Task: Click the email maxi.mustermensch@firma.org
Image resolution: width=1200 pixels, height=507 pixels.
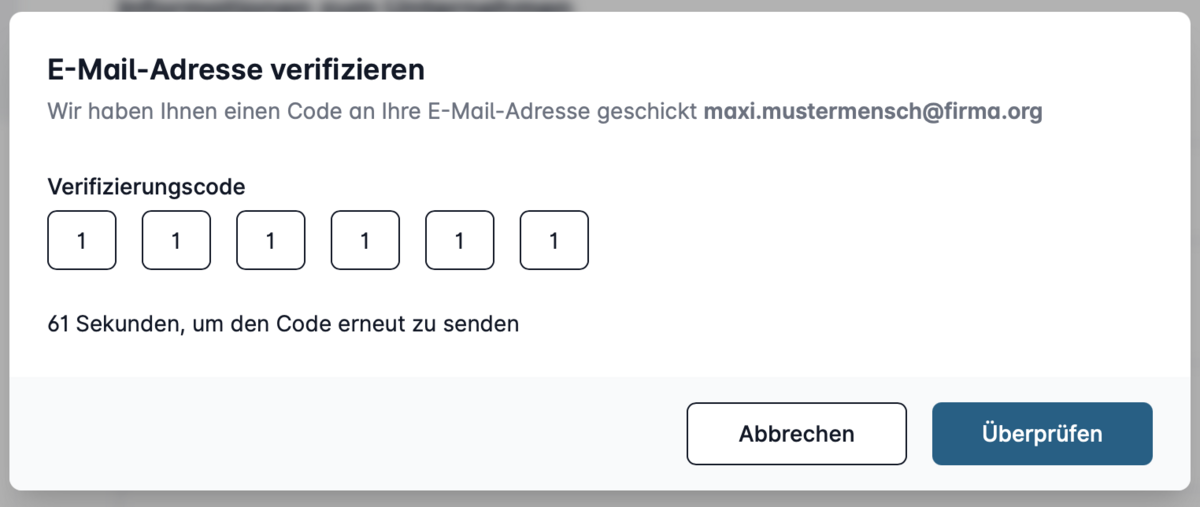Action: (x=873, y=110)
